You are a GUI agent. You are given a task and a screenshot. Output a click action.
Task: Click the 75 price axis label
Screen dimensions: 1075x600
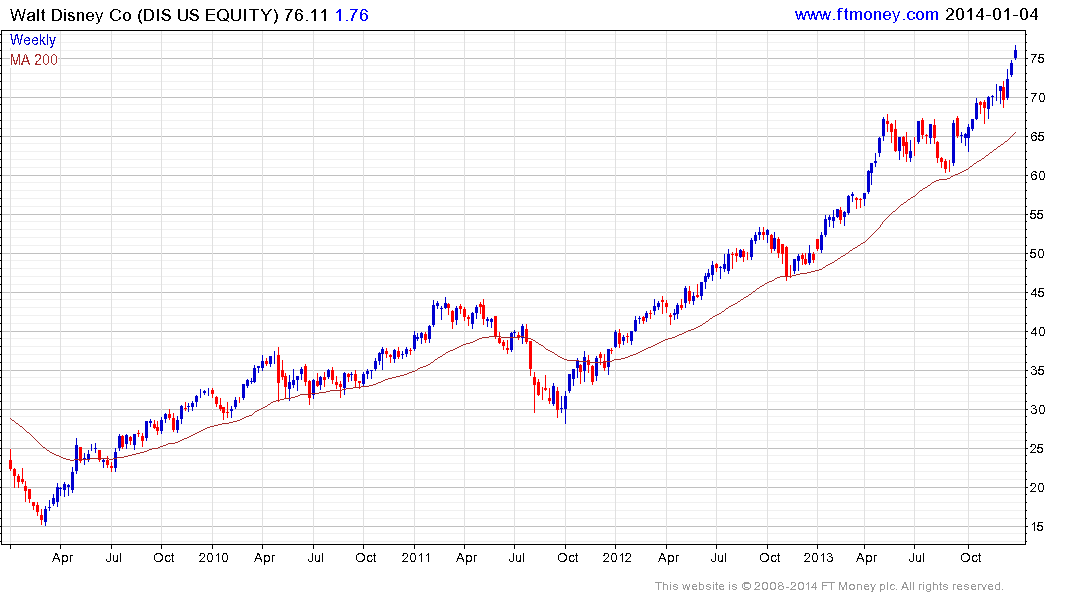pyautogui.click(x=1037, y=59)
